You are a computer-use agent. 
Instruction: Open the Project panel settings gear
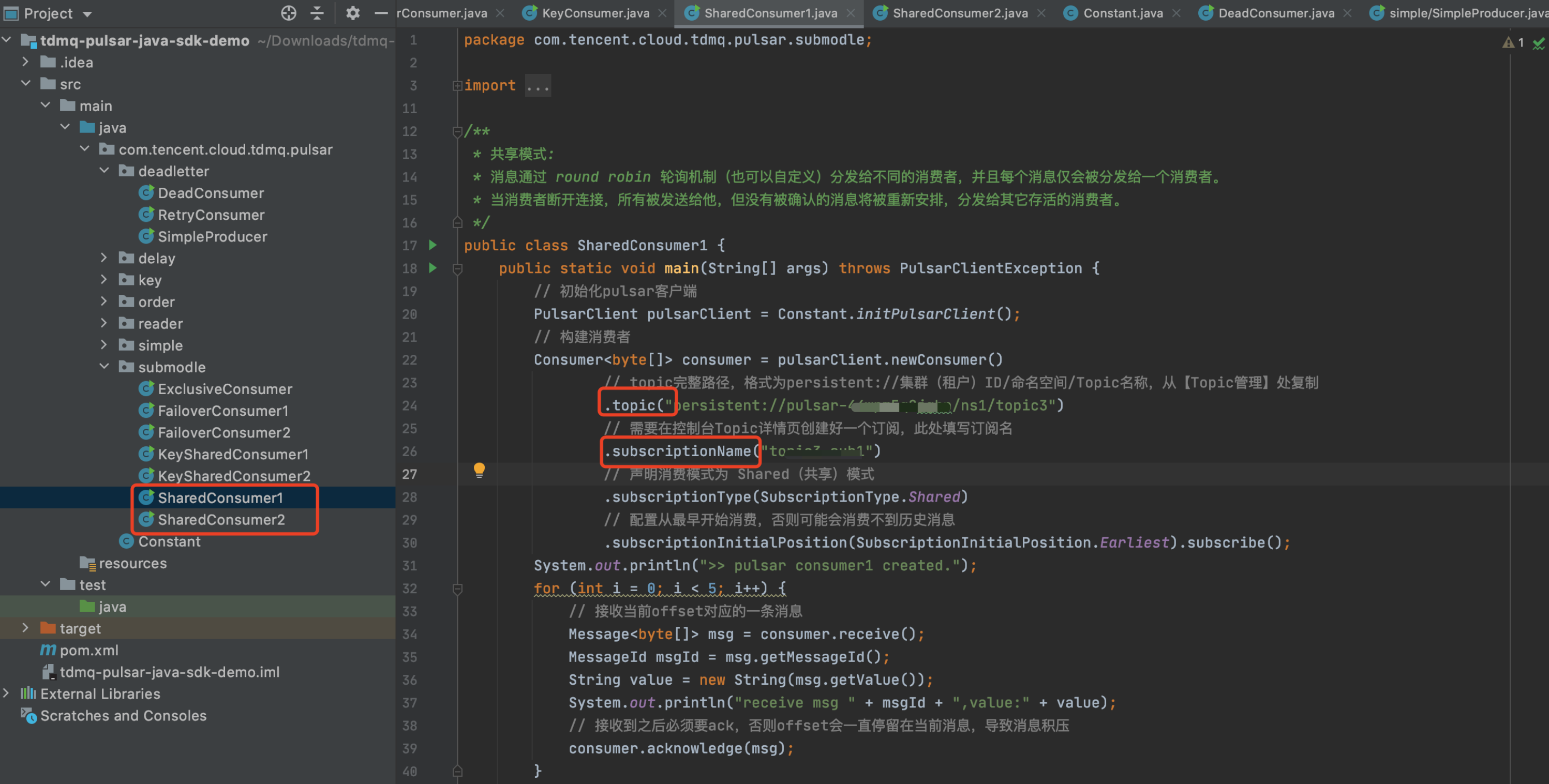tap(353, 12)
